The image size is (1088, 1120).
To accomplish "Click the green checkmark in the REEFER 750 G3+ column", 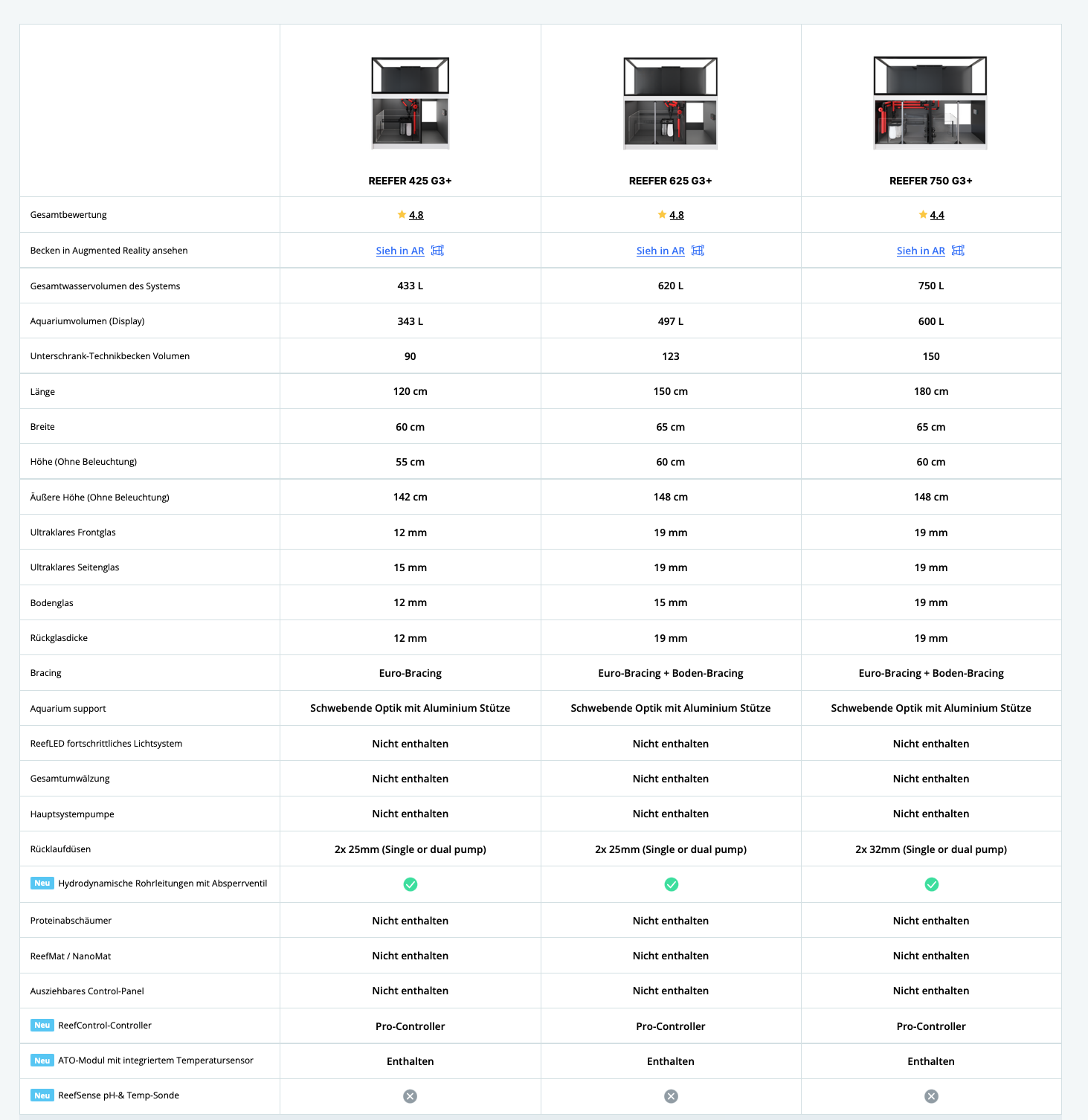I will pyautogui.click(x=931, y=884).
